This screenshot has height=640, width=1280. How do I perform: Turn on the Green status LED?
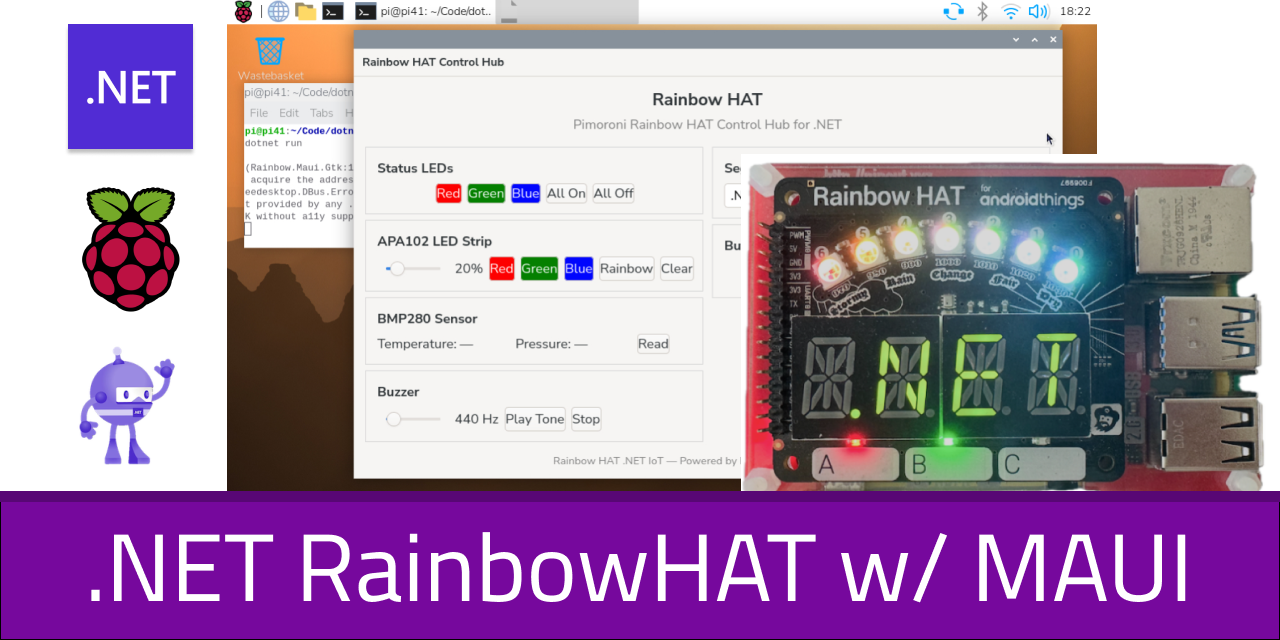[x=486, y=193]
